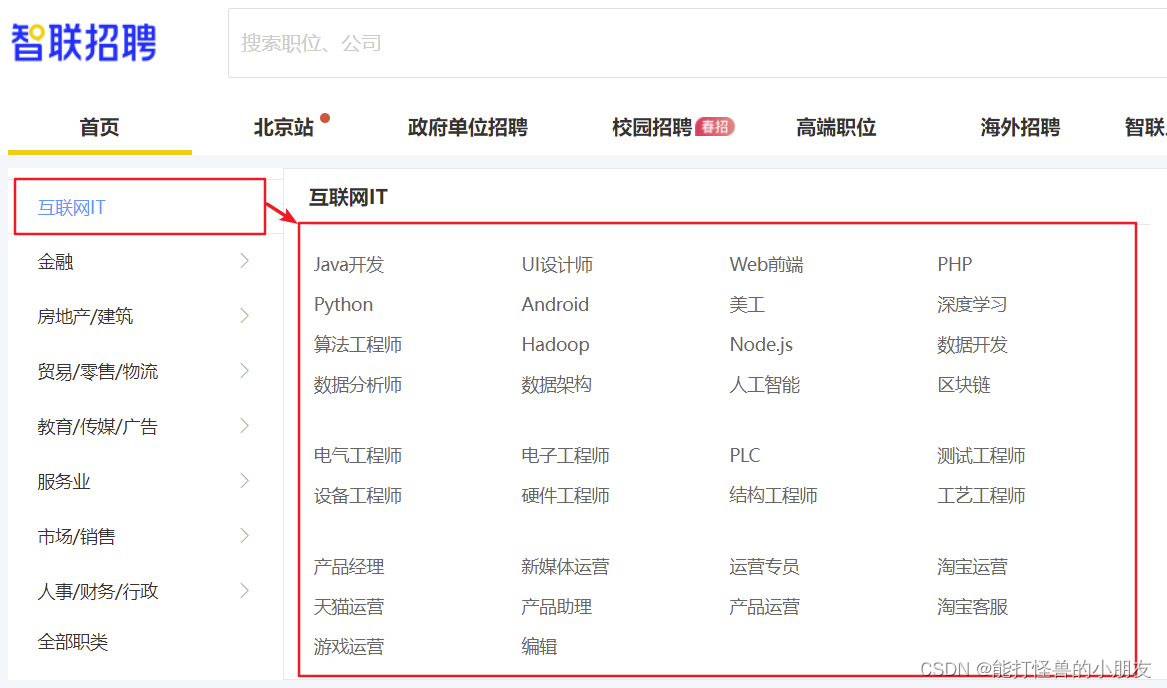Select the 互联网IT category in sidebar
The height and width of the screenshot is (688, 1167).
pyautogui.click(x=71, y=208)
